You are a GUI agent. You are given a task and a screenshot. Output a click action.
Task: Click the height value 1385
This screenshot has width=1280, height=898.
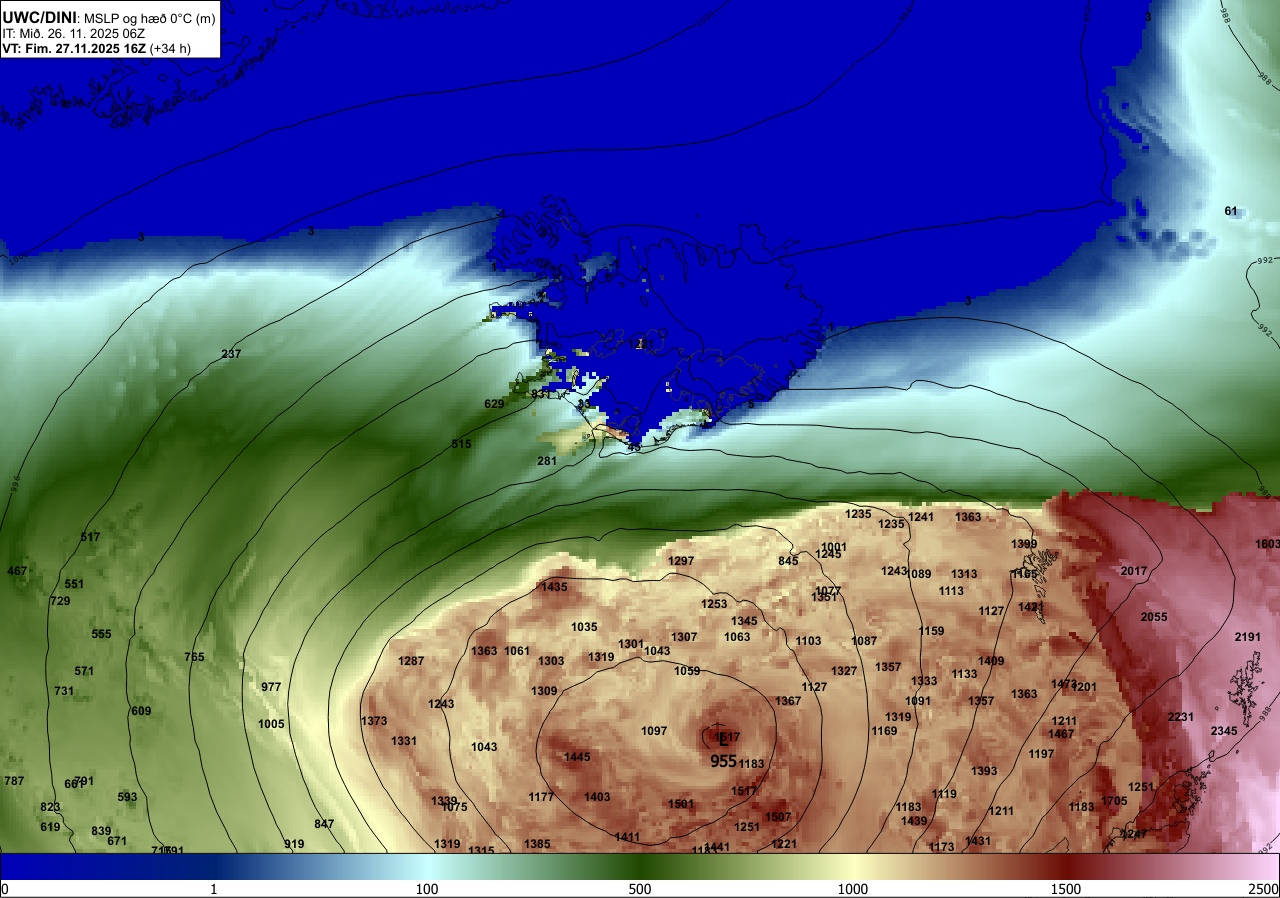(537, 844)
